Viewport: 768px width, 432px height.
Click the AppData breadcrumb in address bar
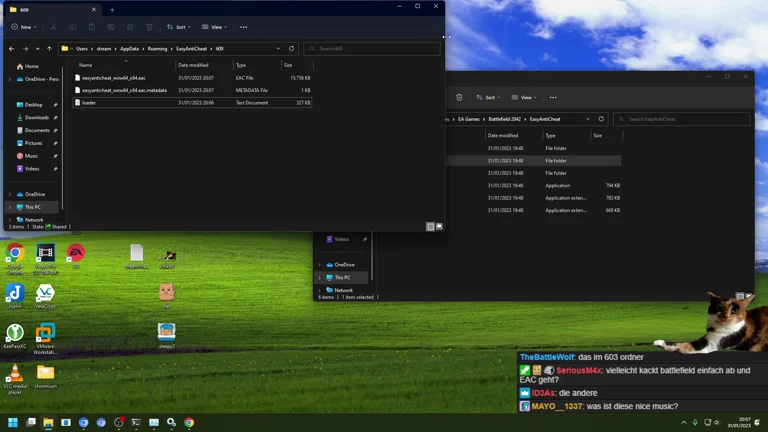[130, 48]
